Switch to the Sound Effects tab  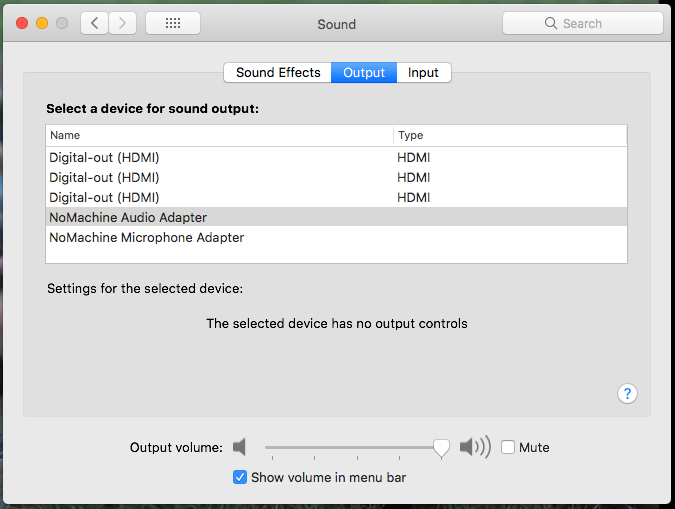click(x=278, y=72)
